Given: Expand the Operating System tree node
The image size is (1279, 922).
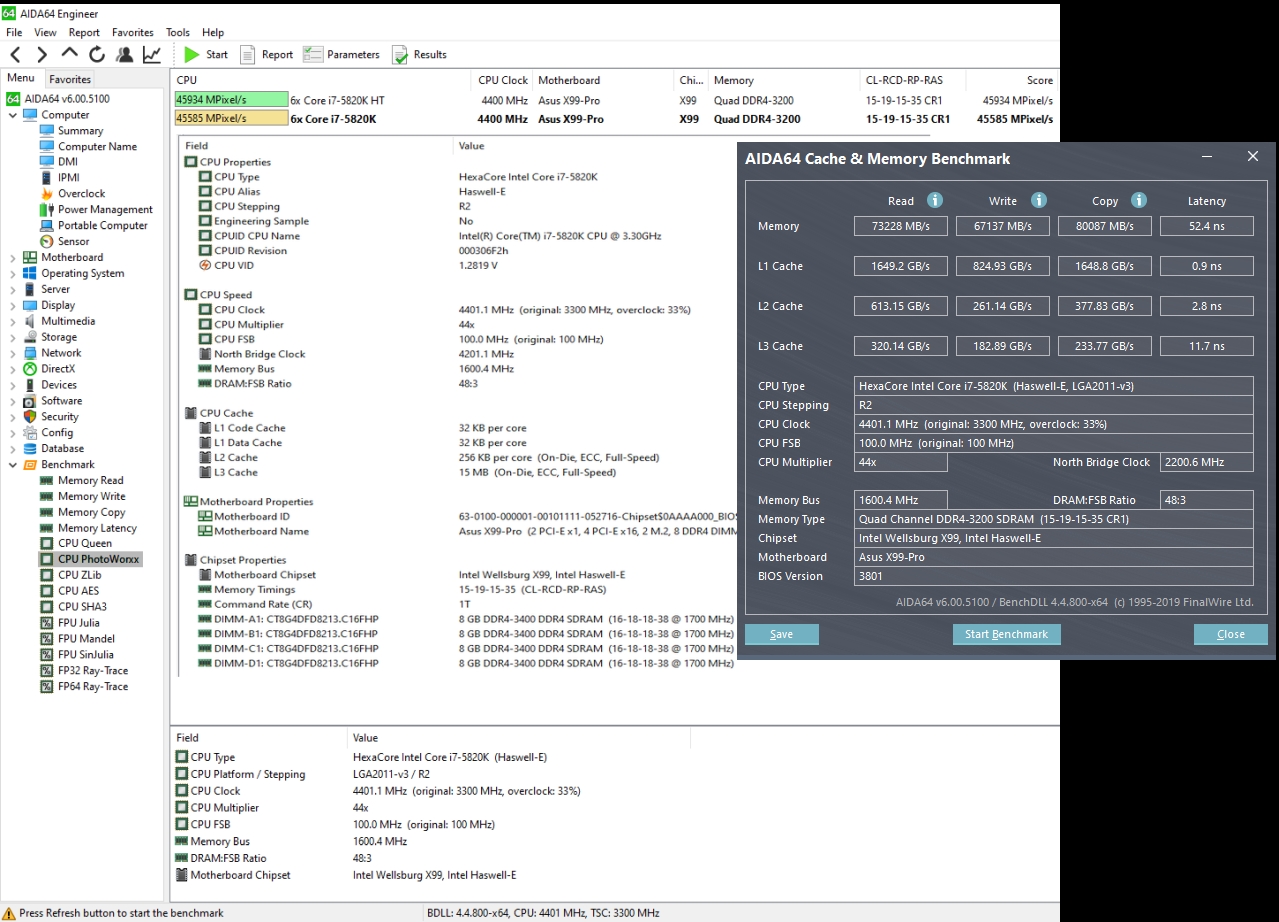Looking at the screenshot, I should (13, 273).
